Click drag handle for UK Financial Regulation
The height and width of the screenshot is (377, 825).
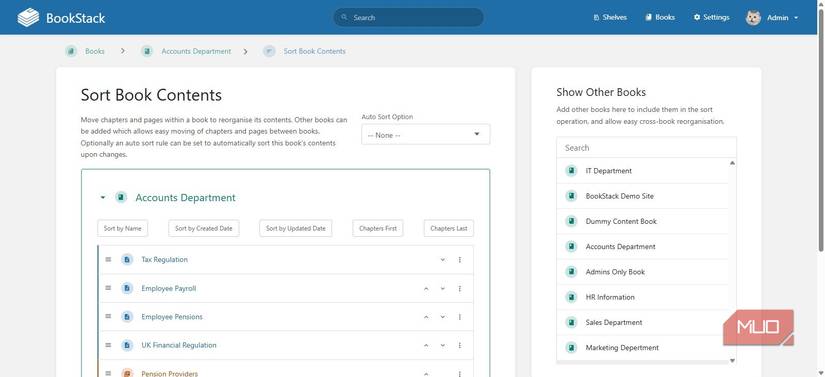[x=108, y=344]
